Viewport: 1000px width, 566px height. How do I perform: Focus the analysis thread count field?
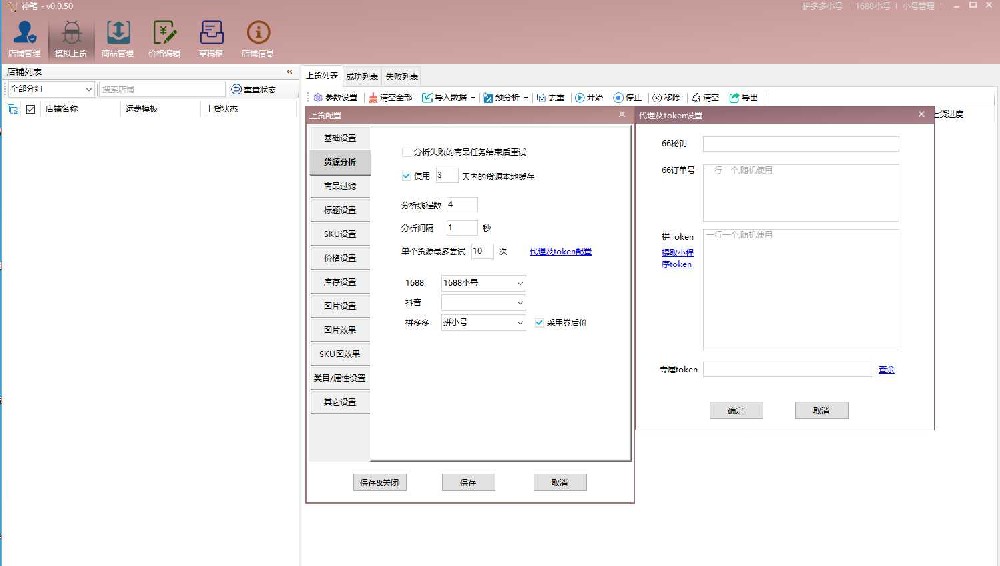pos(461,205)
